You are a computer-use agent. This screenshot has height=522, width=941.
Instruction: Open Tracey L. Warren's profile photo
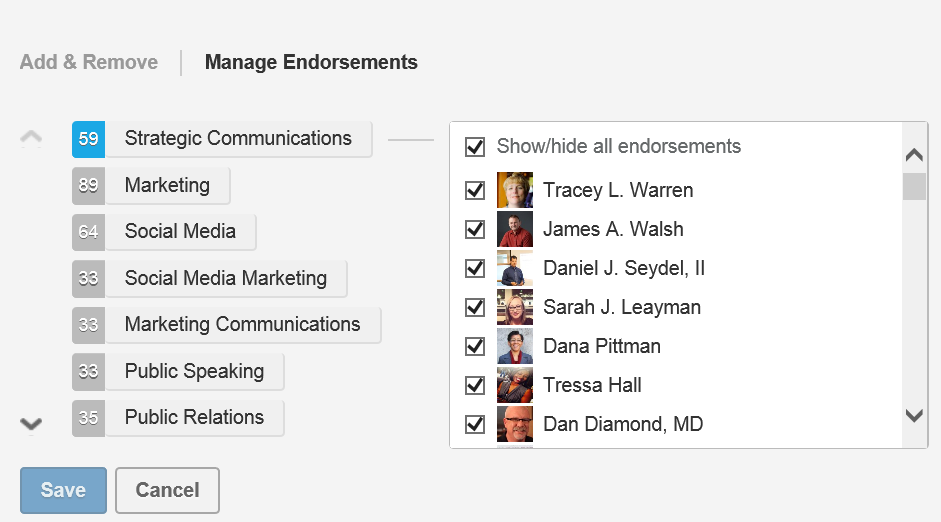click(x=515, y=190)
